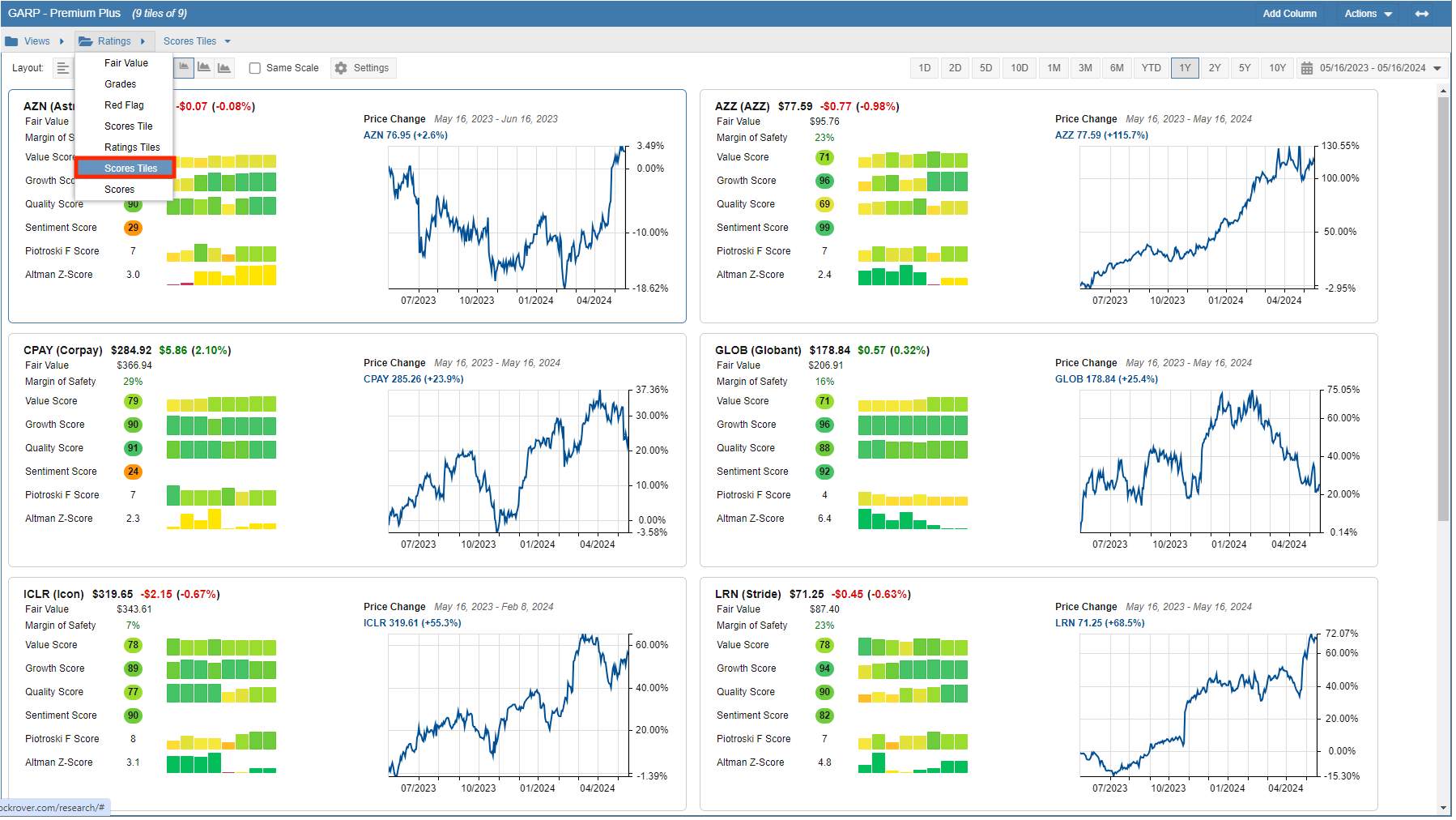Click the ICLR Quality Score 77 badge
Image resolution: width=1456 pixels, height=820 pixels.
[133, 692]
